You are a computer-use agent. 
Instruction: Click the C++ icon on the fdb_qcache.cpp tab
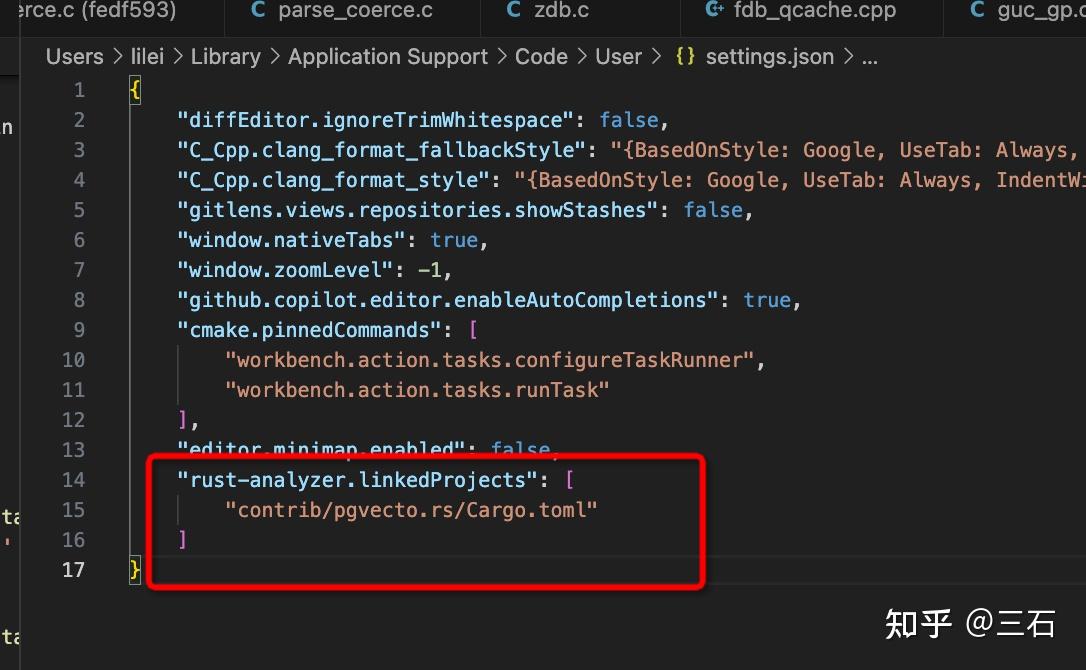[x=713, y=11]
